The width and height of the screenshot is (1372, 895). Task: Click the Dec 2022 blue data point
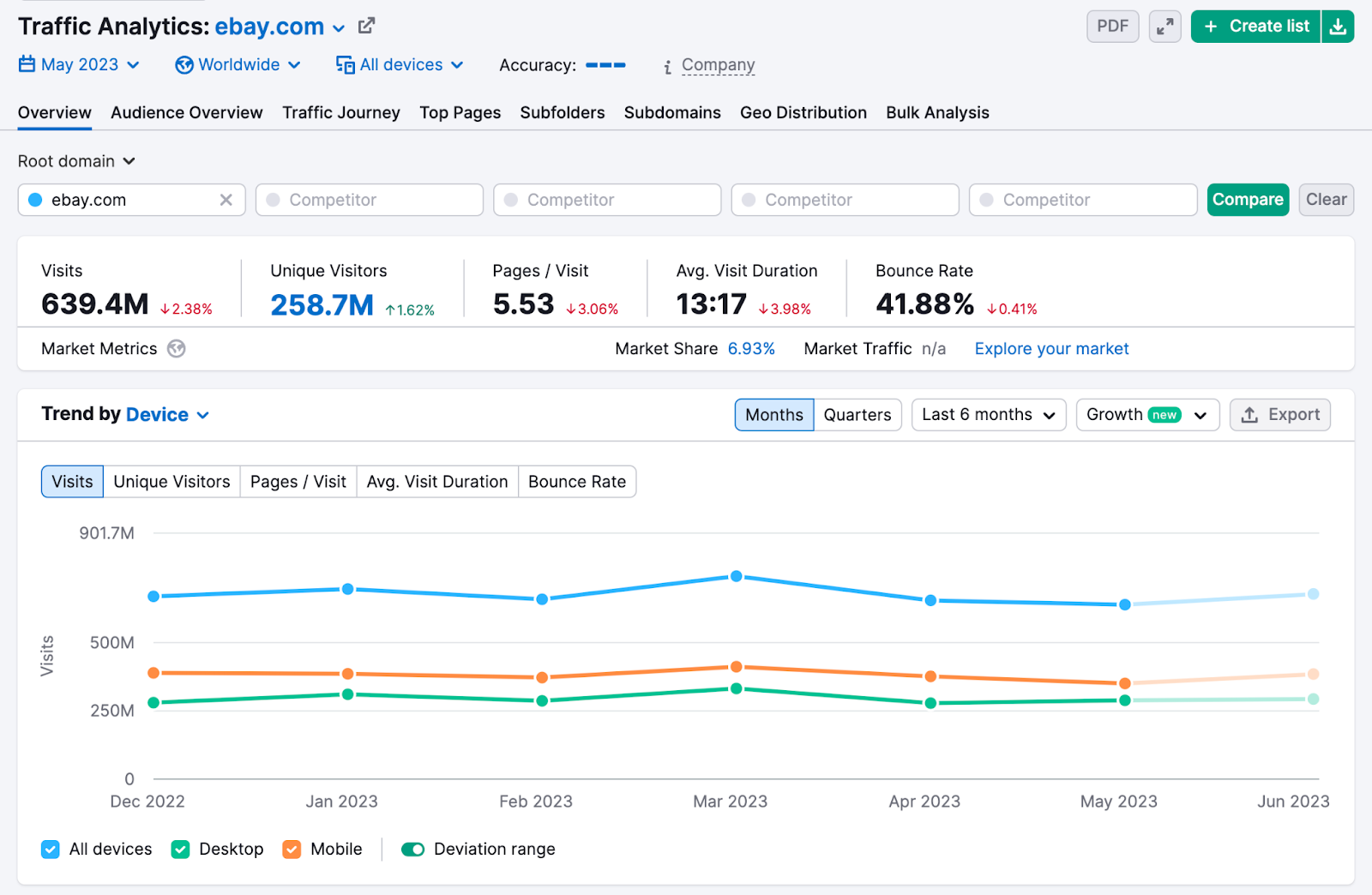coord(153,597)
